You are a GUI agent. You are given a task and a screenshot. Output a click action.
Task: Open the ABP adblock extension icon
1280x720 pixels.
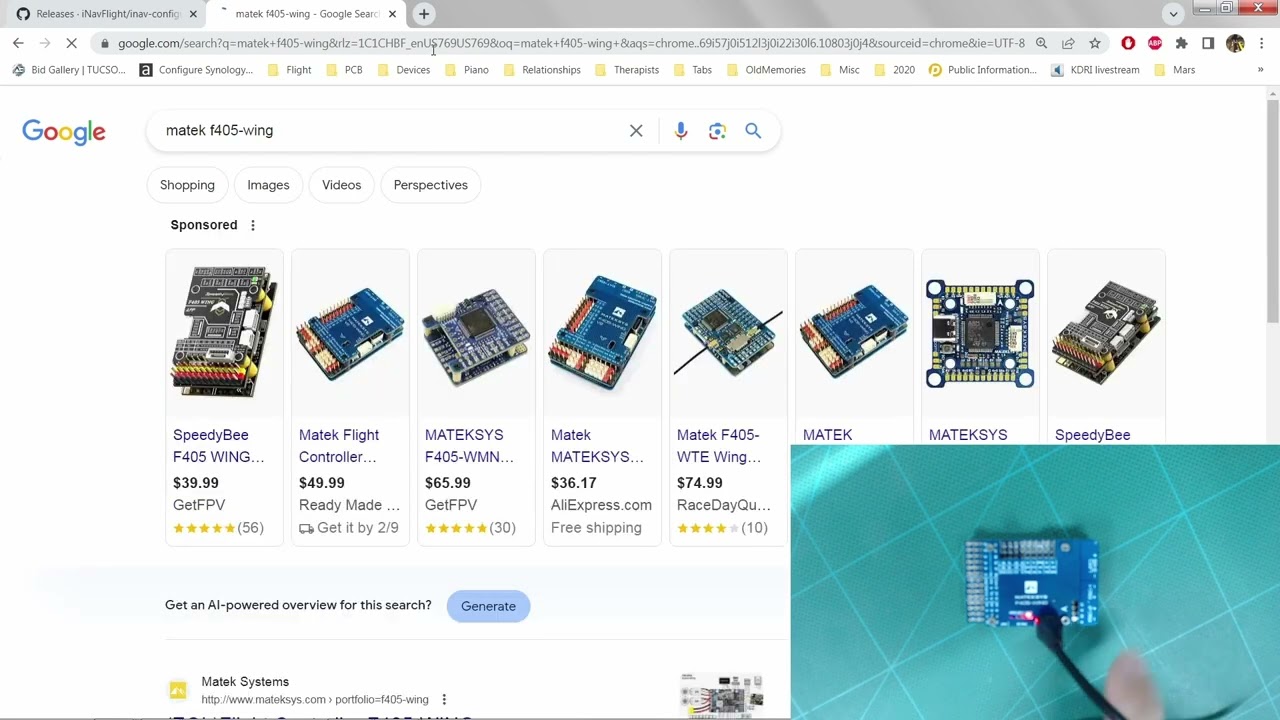[x=1155, y=43]
